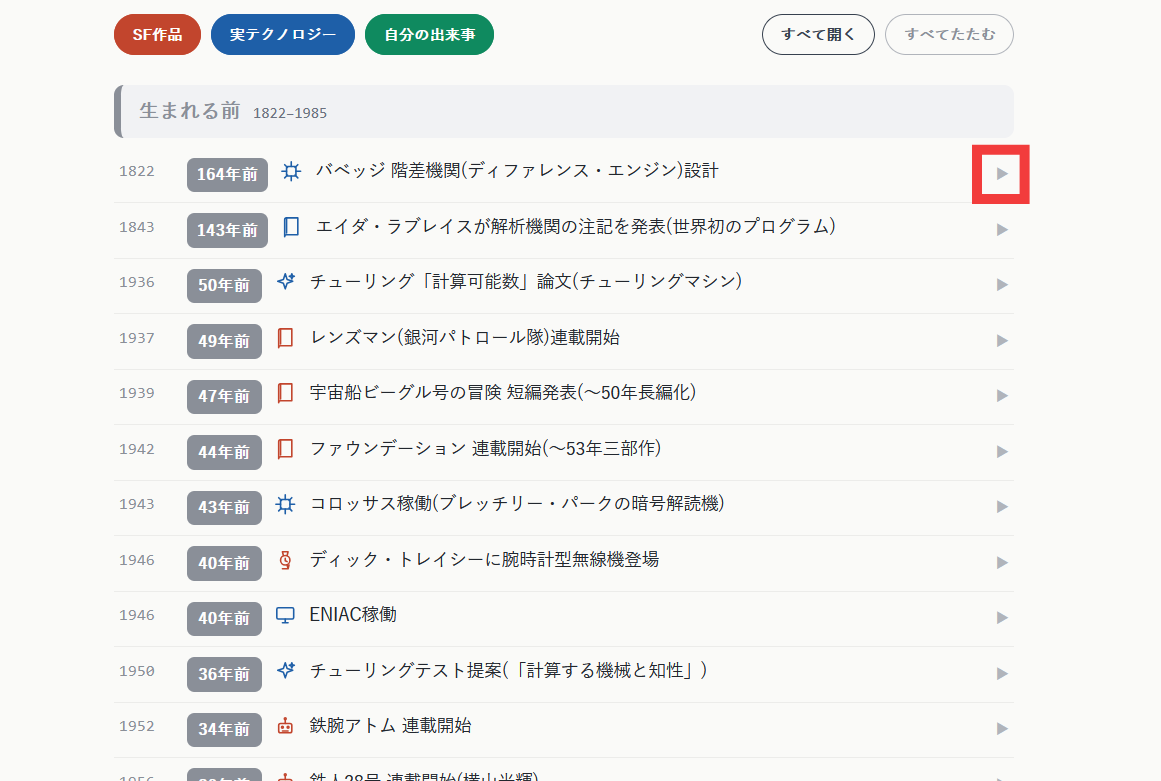Open the チューリング「計算可能数」論文 entry title
1161x781 pixels.
(526, 282)
